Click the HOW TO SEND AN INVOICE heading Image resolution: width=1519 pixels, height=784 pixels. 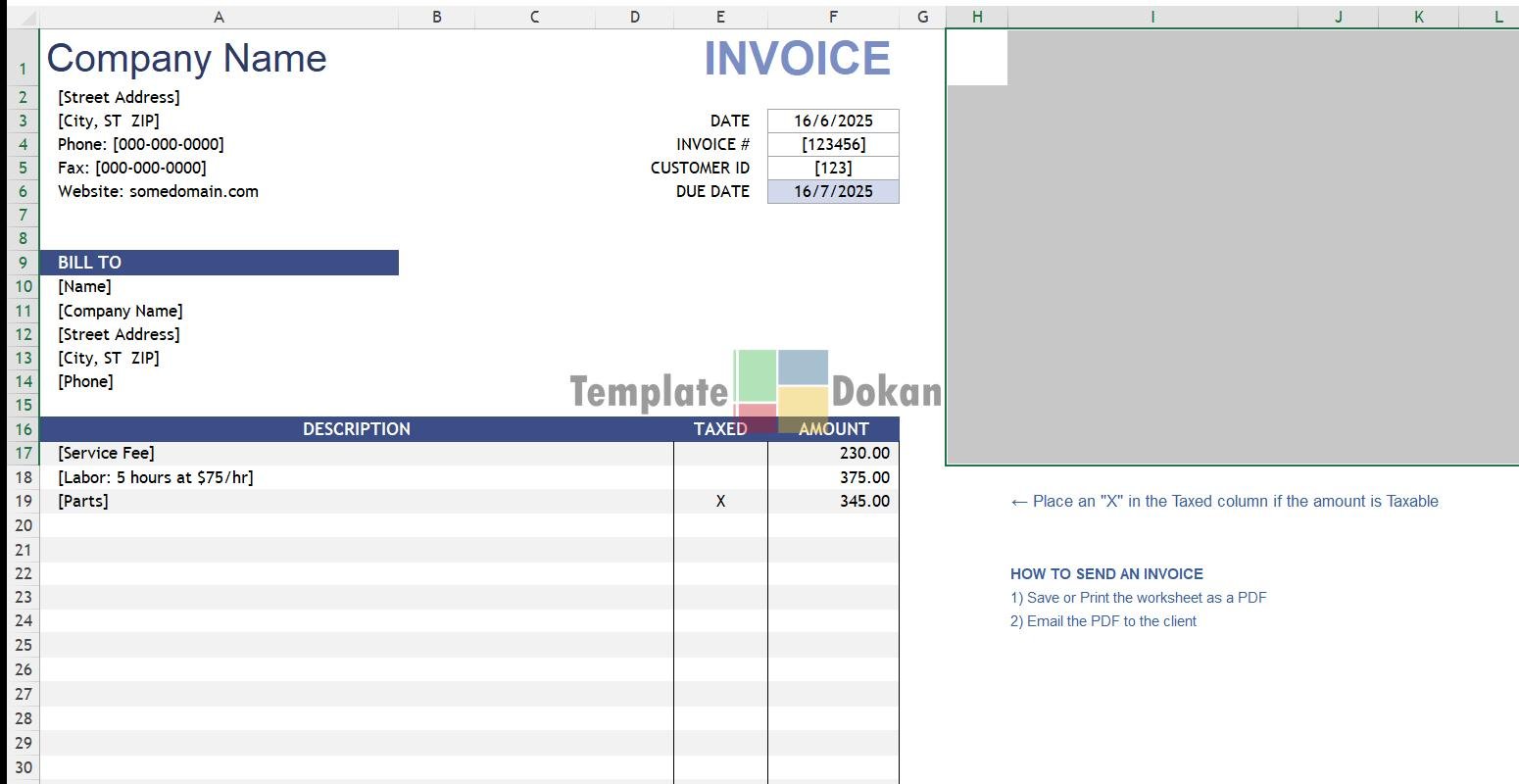click(x=1106, y=574)
